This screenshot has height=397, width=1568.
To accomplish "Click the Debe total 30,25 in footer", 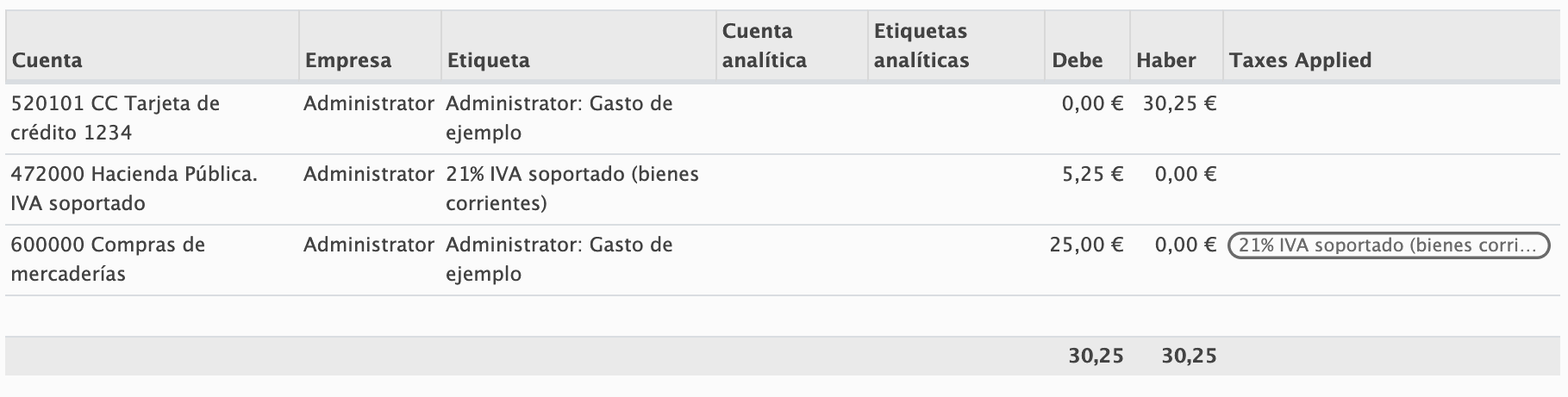I will 1096,356.
